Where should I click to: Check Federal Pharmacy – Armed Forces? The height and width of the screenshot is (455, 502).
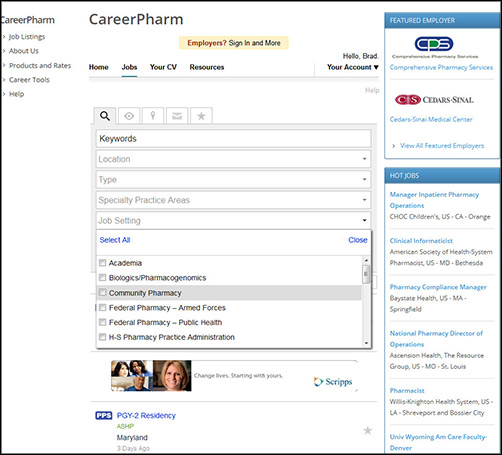[x=103, y=307]
